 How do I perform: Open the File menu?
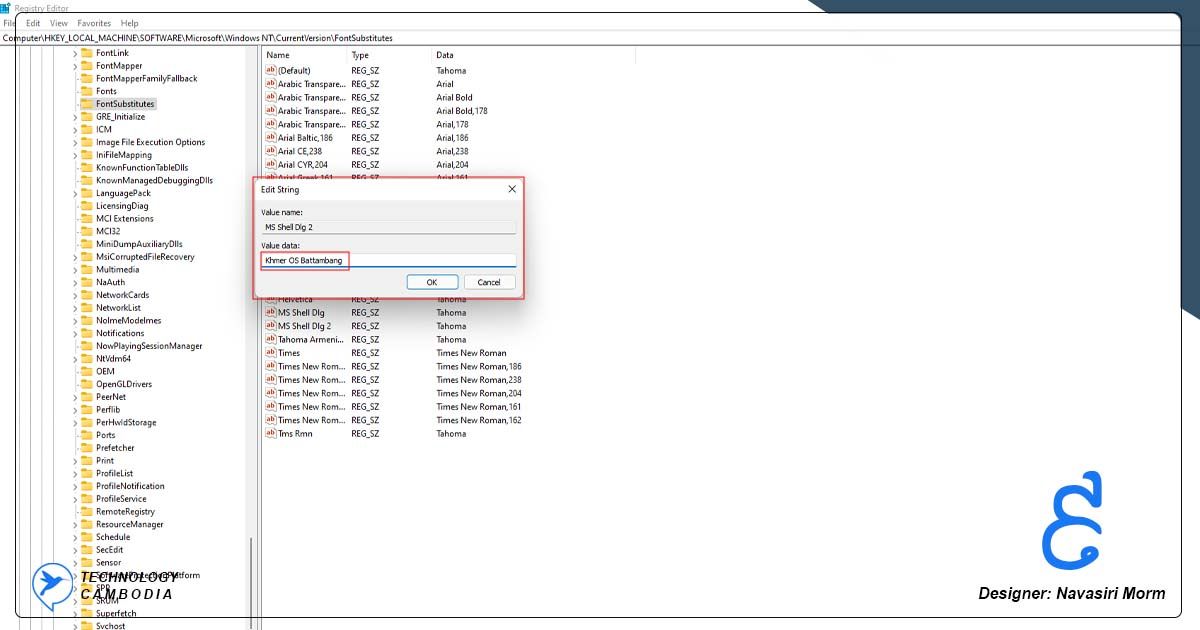coord(8,23)
